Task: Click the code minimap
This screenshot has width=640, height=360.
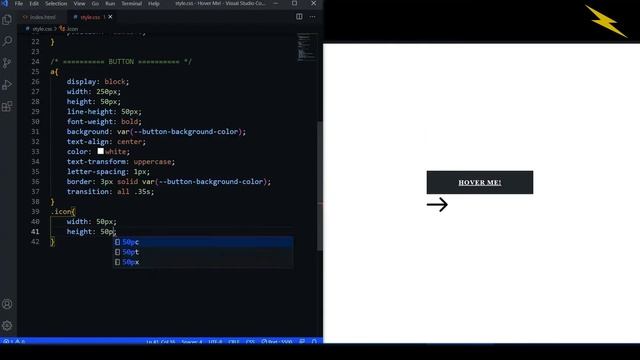Action: [x=307, y=48]
